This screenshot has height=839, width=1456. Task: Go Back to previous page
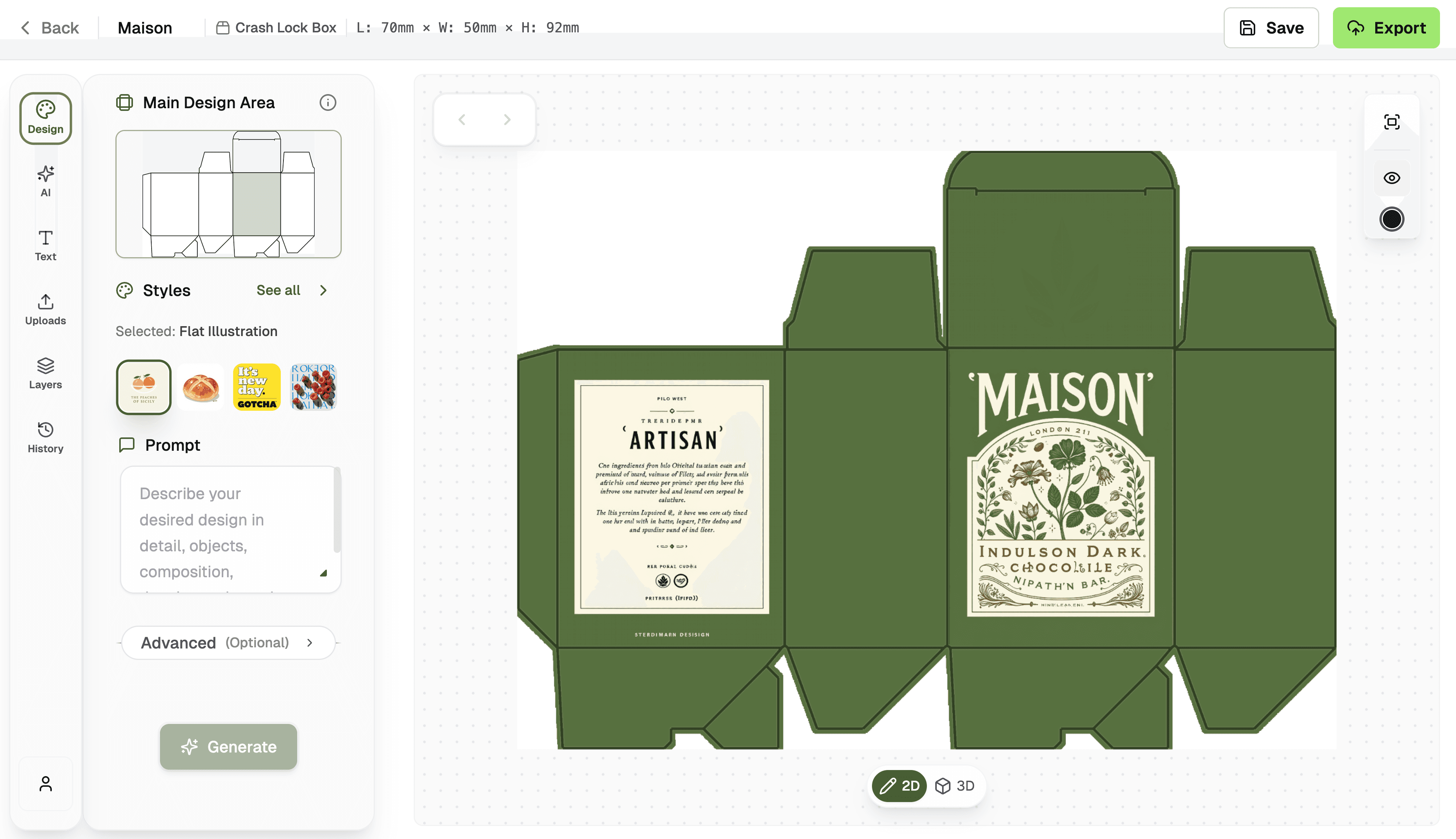tap(50, 28)
